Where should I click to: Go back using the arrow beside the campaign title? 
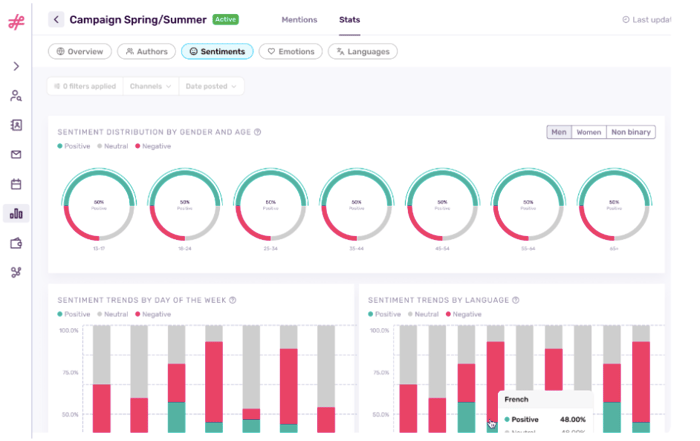point(56,19)
